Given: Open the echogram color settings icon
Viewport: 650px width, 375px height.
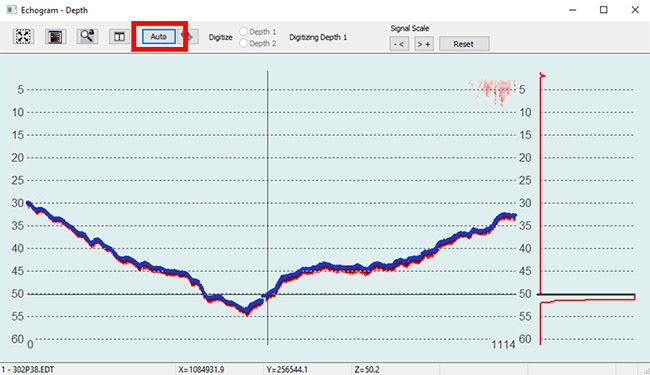Looking at the screenshot, I should coord(55,36).
